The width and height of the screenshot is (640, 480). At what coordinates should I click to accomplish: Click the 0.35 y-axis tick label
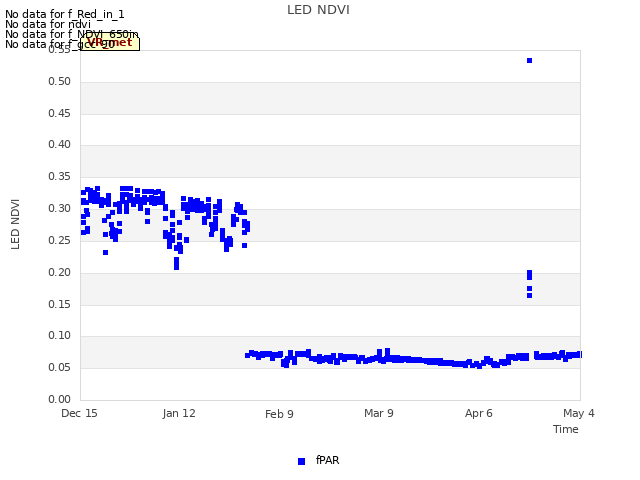60,177
